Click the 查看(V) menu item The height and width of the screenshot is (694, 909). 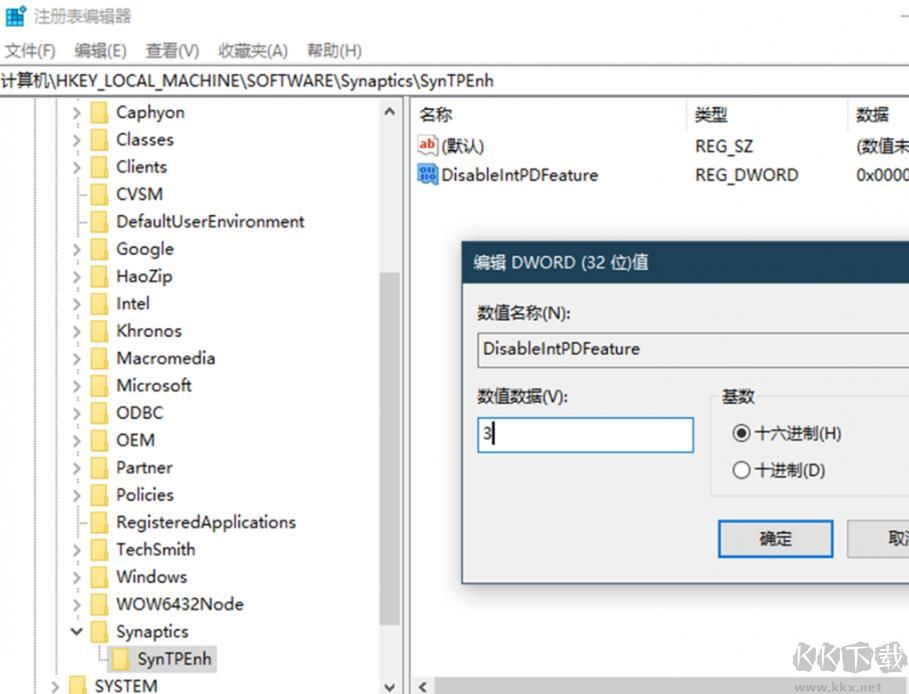click(170, 50)
